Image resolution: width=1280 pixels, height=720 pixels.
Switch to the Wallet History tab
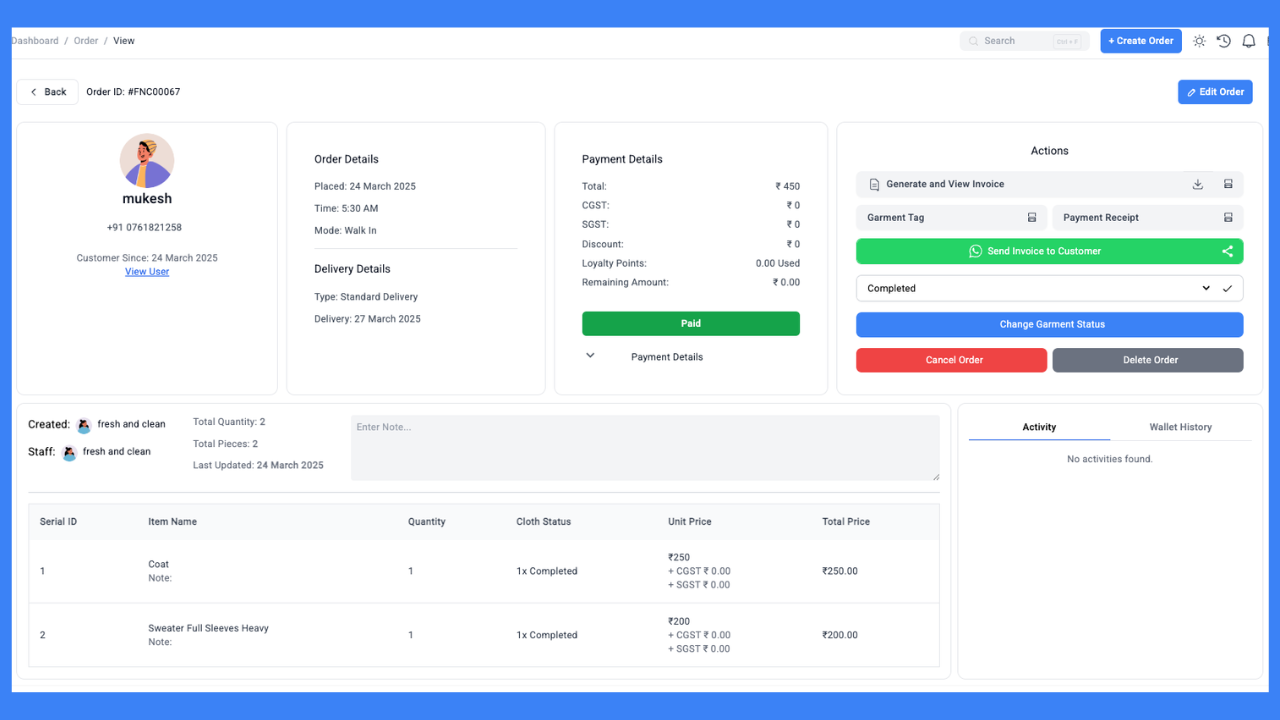point(1180,427)
